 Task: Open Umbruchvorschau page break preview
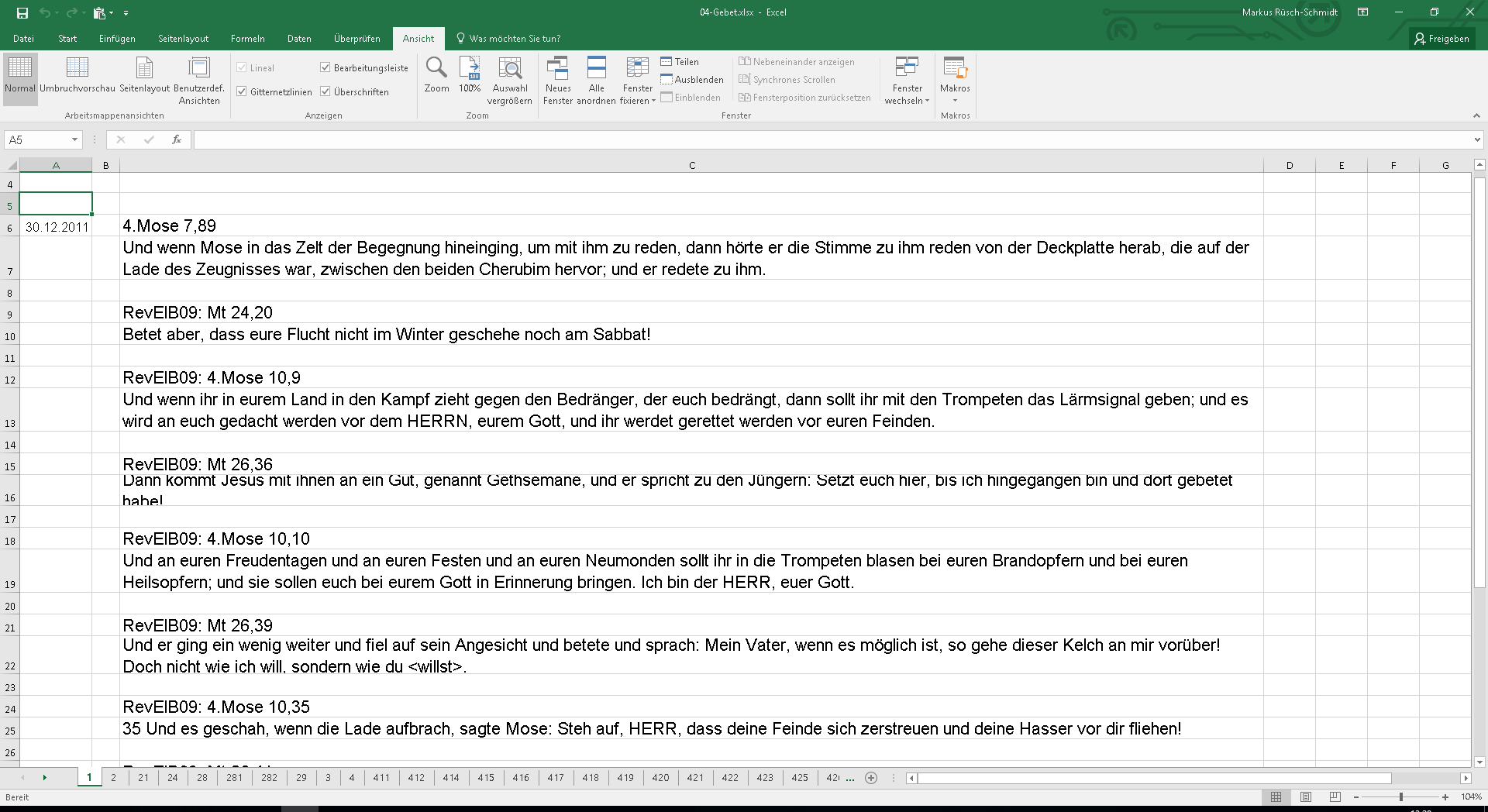[77, 75]
